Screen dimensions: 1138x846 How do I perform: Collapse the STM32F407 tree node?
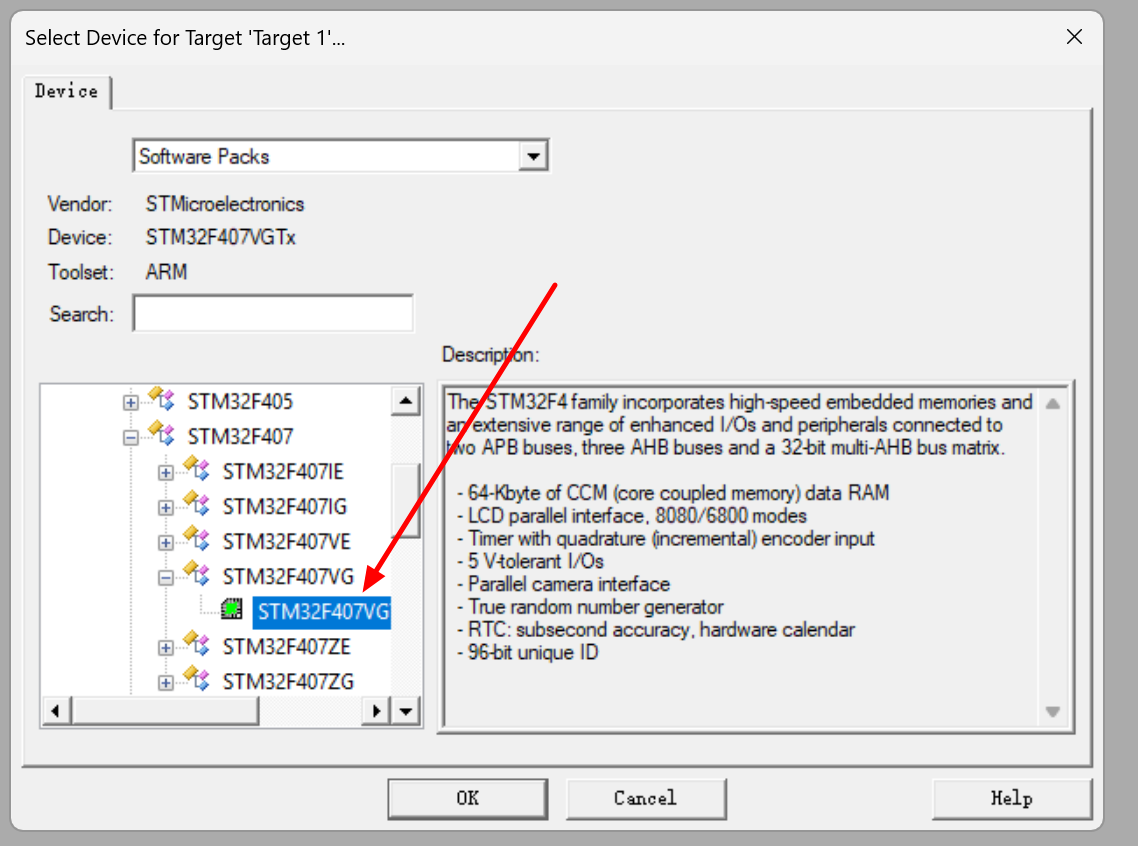click(x=131, y=438)
